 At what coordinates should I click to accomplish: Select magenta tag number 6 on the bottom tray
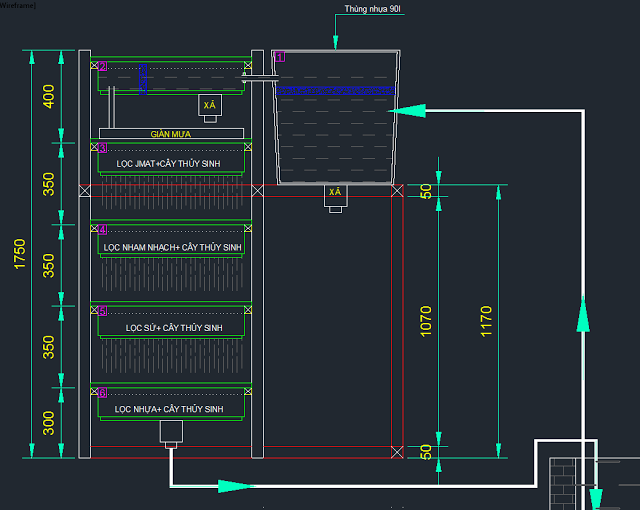tap(103, 393)
